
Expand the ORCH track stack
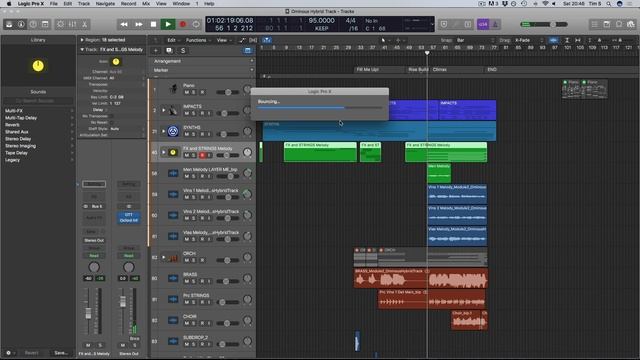(x=164, y=258)
